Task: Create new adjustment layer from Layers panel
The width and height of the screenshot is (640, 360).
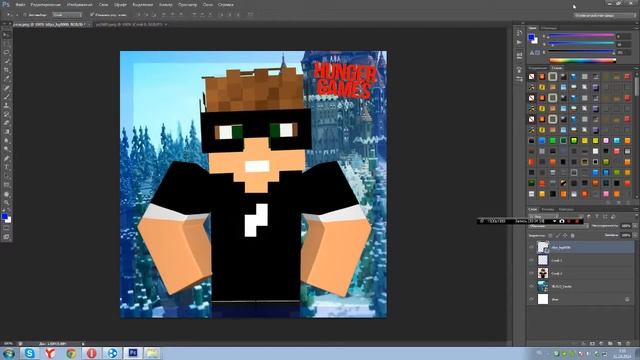Action: [601, 344]
